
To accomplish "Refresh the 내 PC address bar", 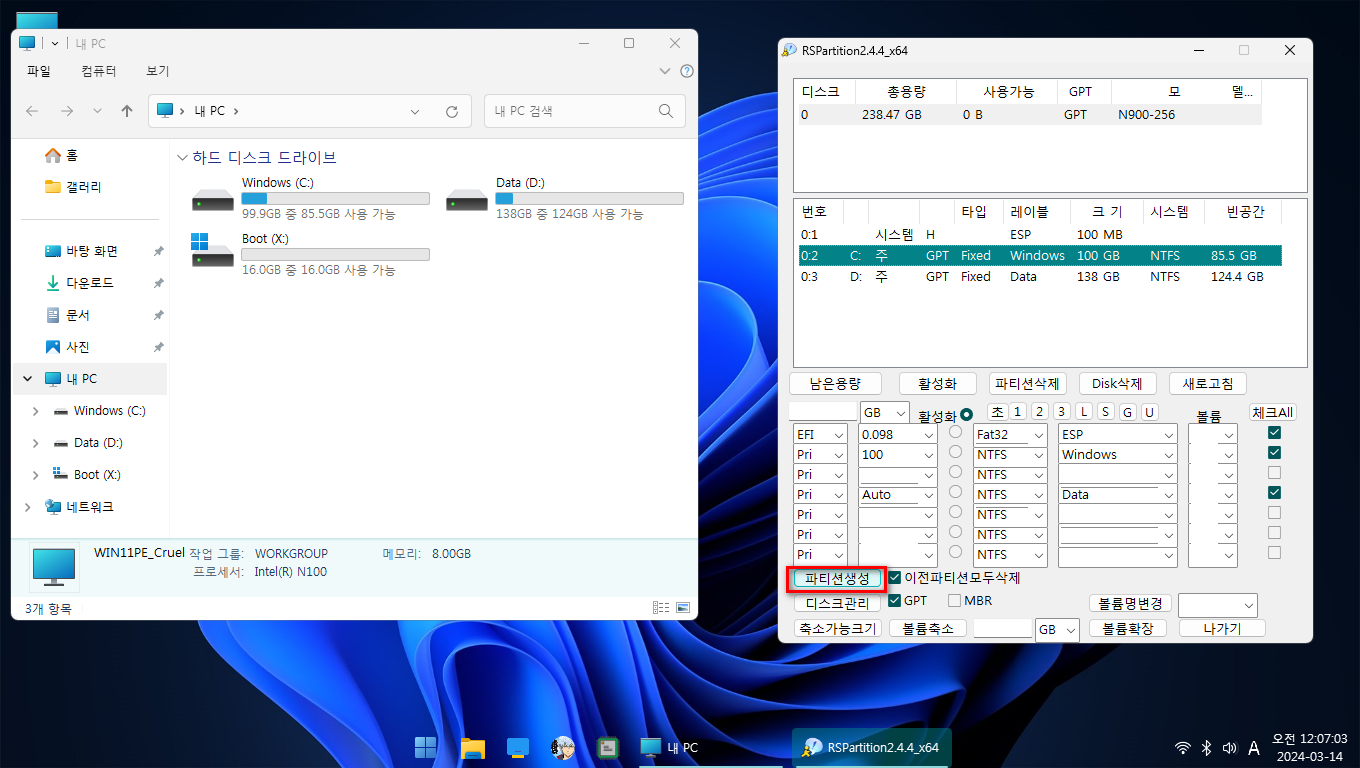I will coord(452,111).
